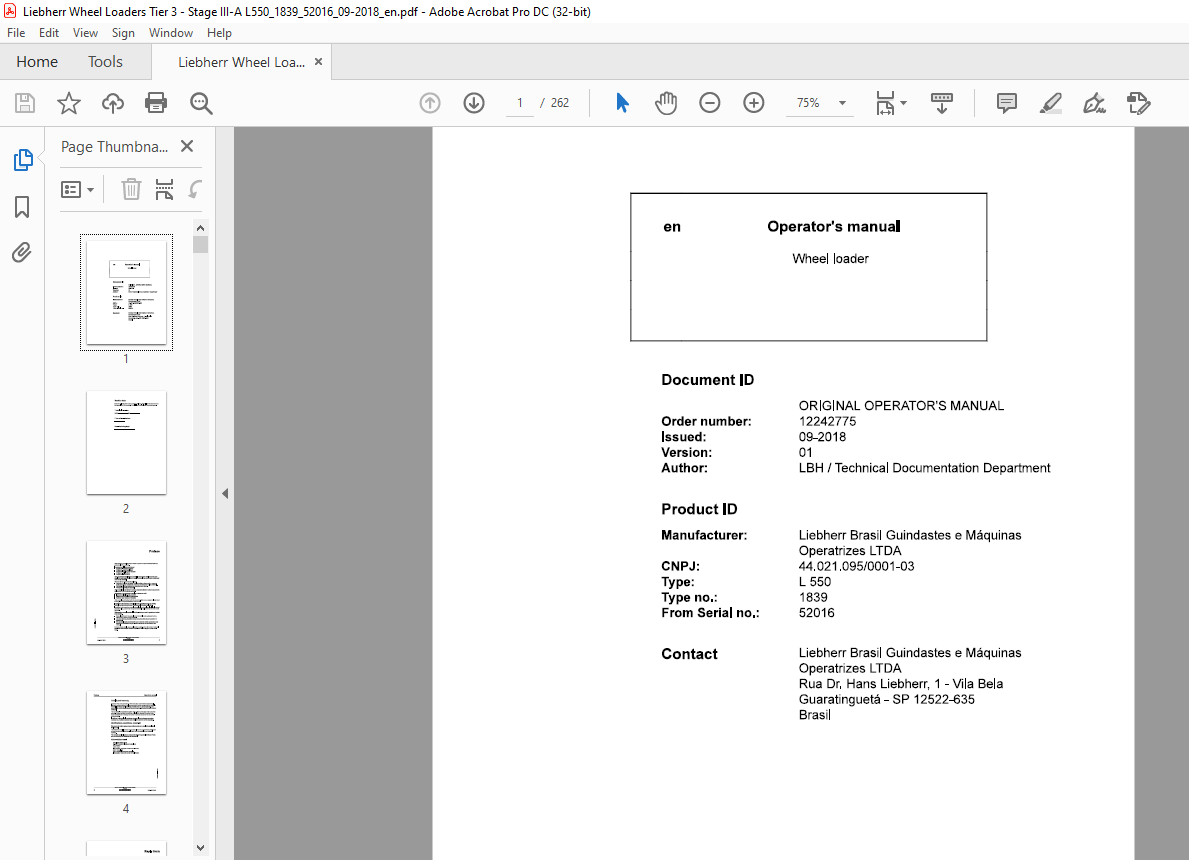This screenshot has width=1189, height=860.
Task: Zoom in with plus button
Action: point(754,103)
